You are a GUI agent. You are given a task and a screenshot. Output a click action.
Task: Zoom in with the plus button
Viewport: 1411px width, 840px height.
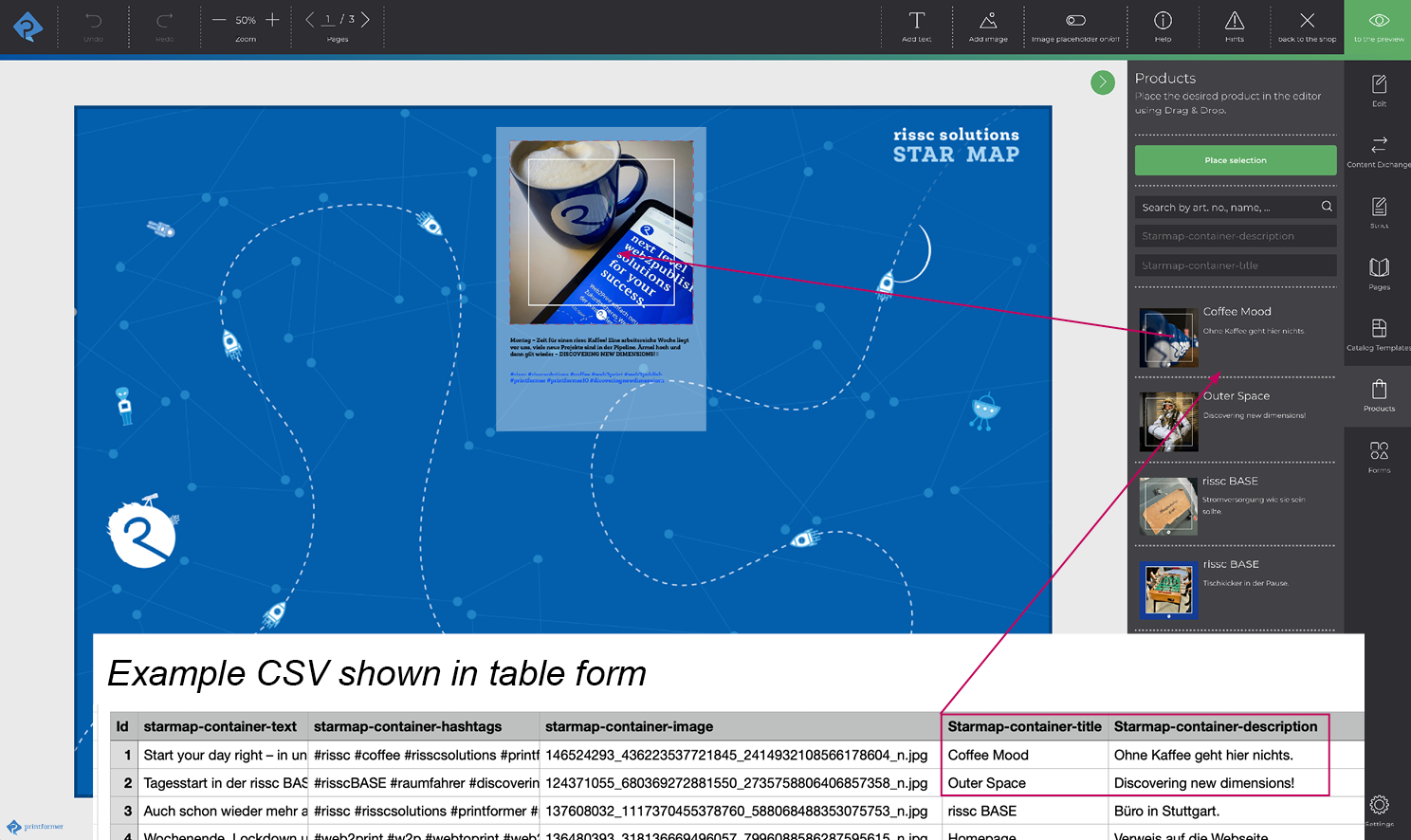point(273,20)
